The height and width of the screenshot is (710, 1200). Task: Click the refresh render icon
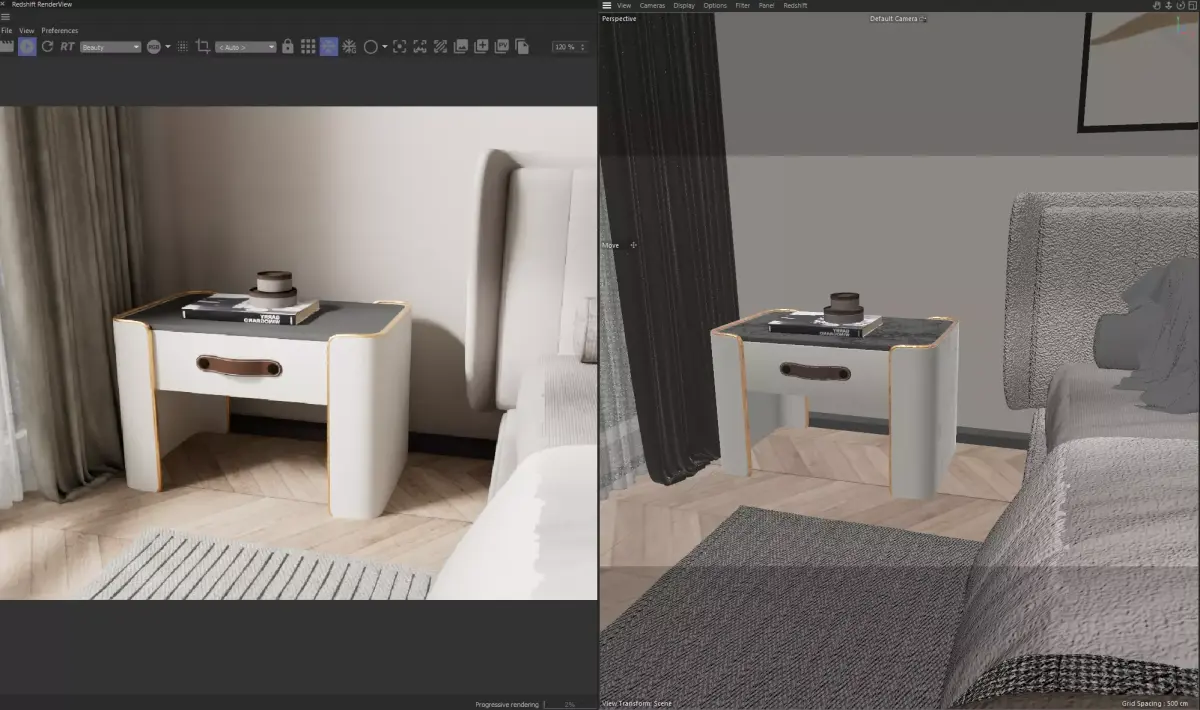47,46
